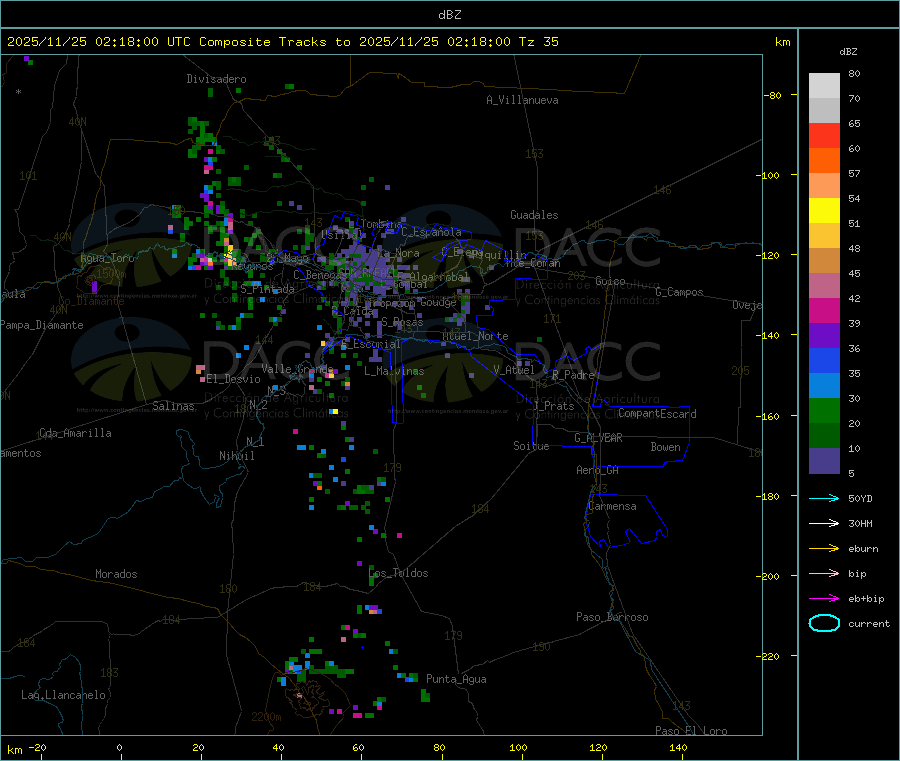Click the dBZ title at the top

449,15
